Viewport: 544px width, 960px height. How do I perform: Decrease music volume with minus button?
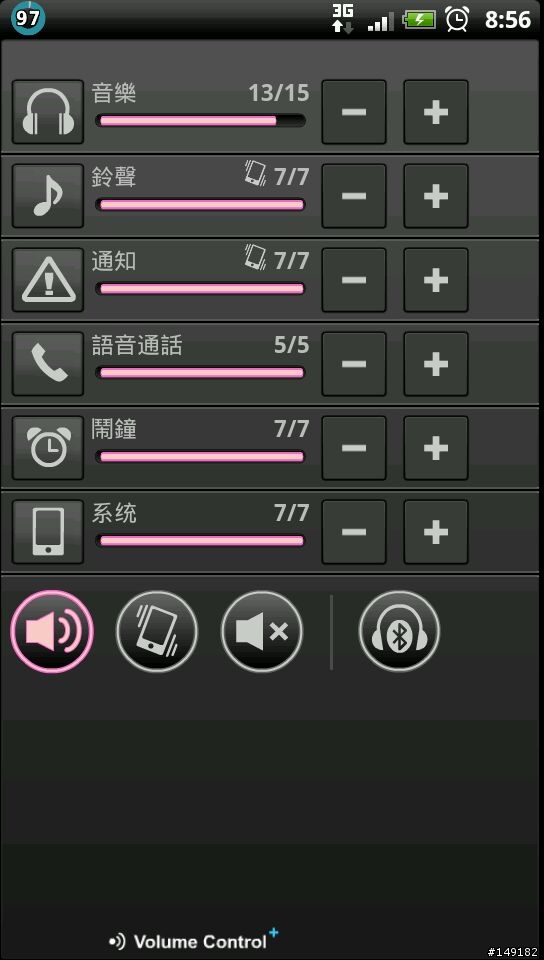pyautogui.click(x=354, y=112)
